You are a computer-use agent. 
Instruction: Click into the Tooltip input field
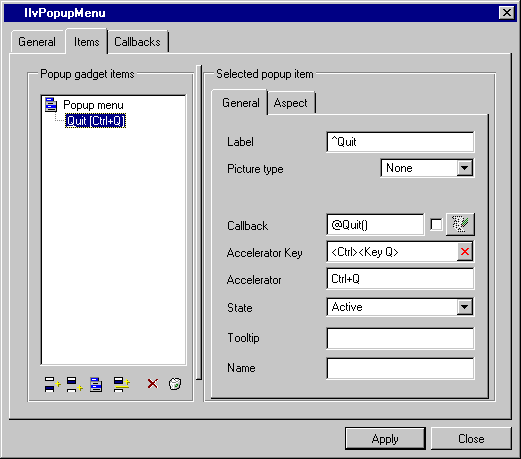pos(400,338)
